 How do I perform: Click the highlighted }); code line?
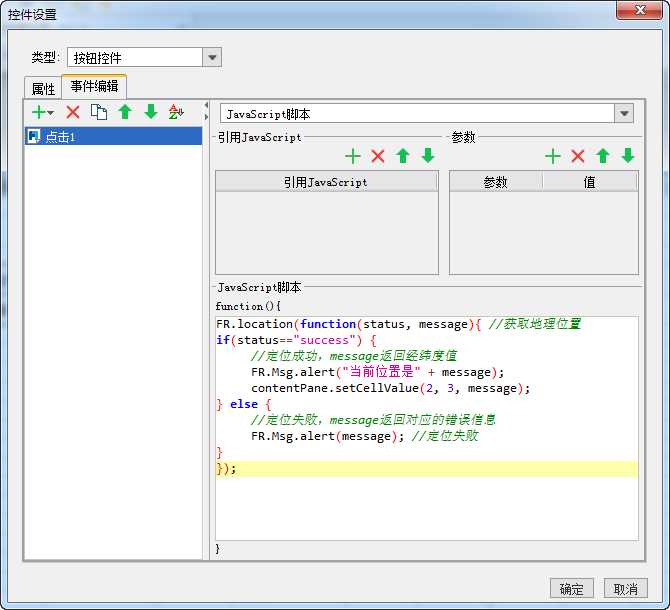pyautogui.click(x=427, y=469)
